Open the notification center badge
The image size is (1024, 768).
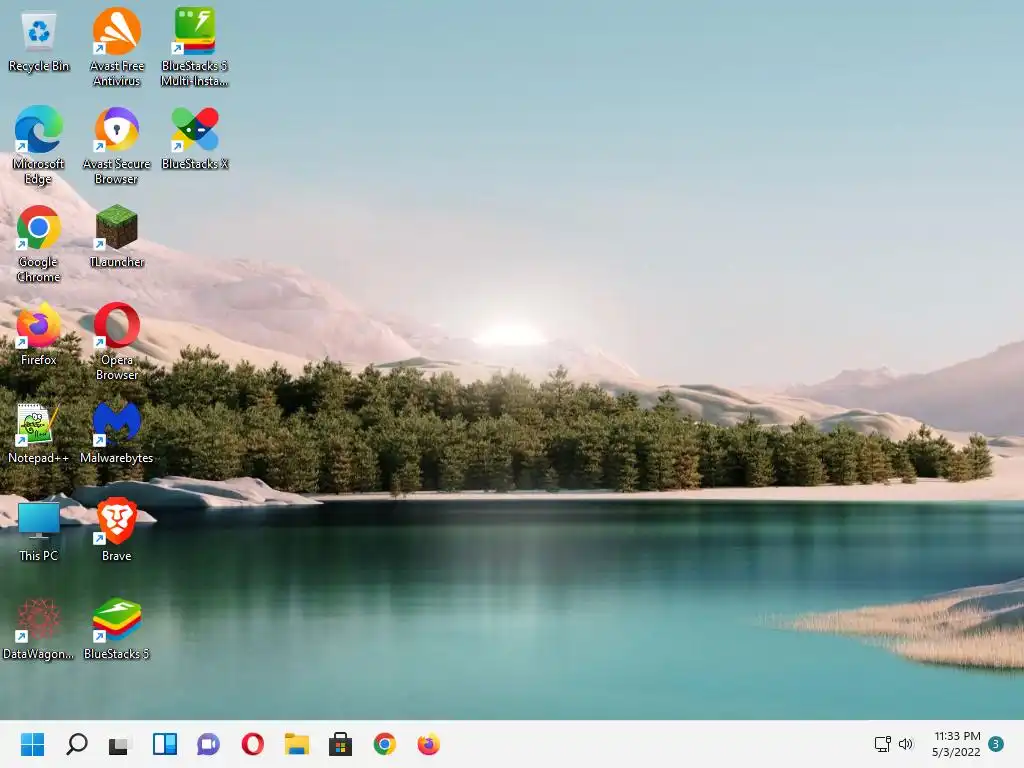[996, 744]
